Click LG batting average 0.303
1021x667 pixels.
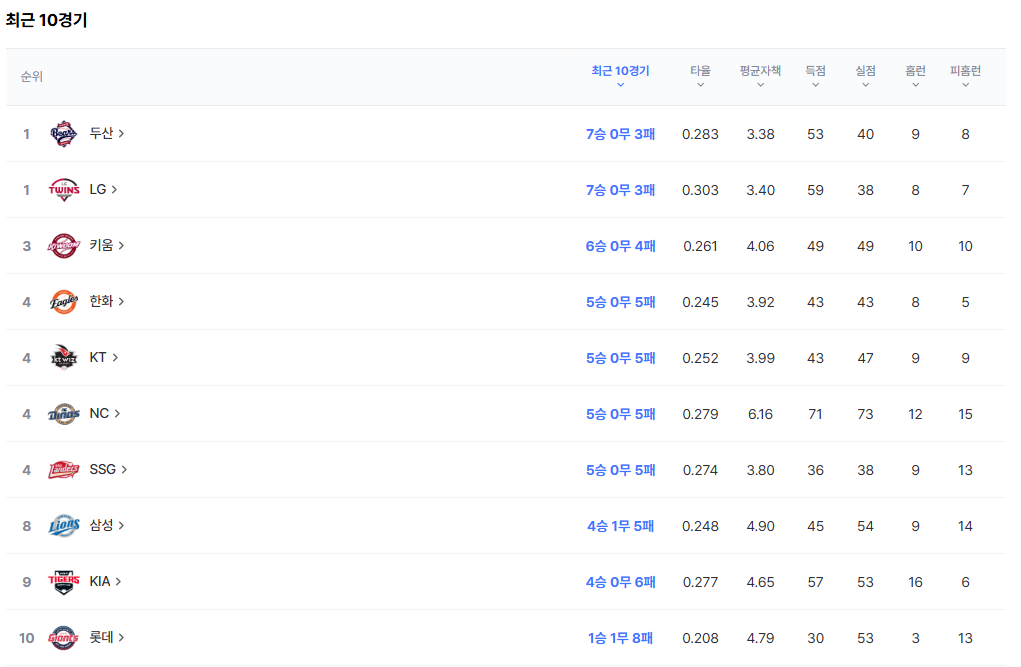(x=700, y=190)
